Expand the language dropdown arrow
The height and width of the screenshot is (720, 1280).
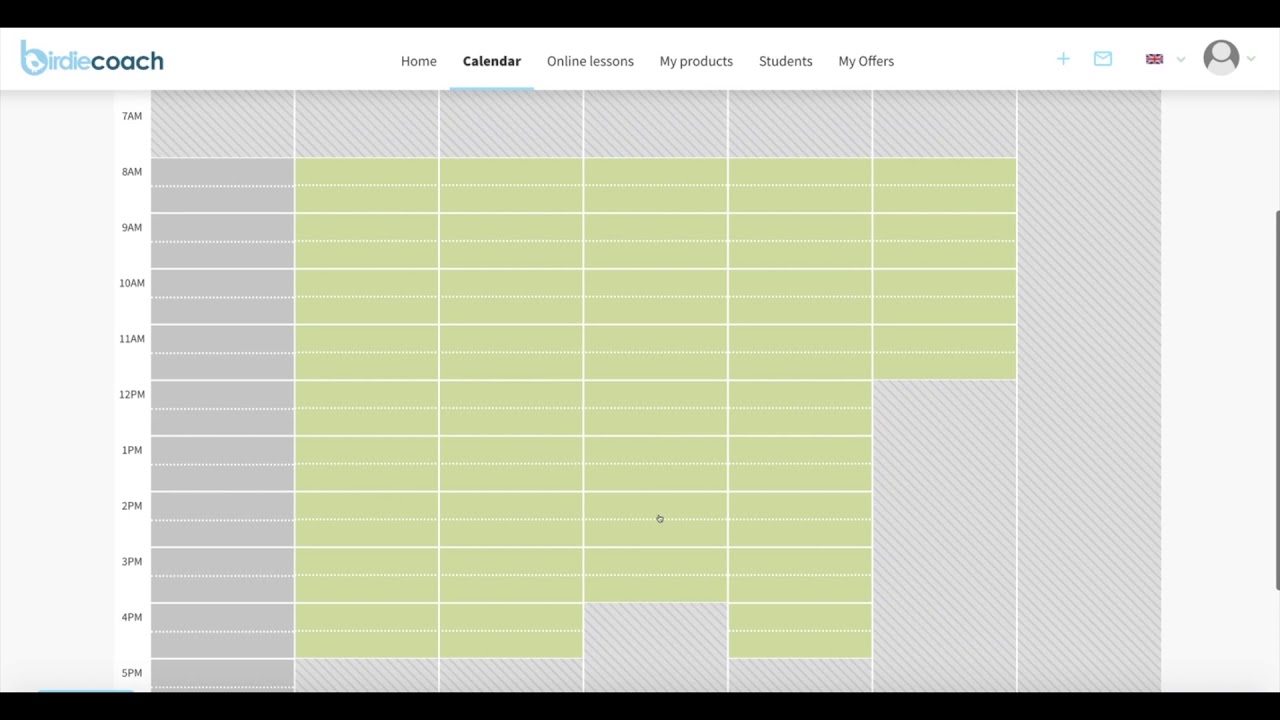coord(1181,60)
